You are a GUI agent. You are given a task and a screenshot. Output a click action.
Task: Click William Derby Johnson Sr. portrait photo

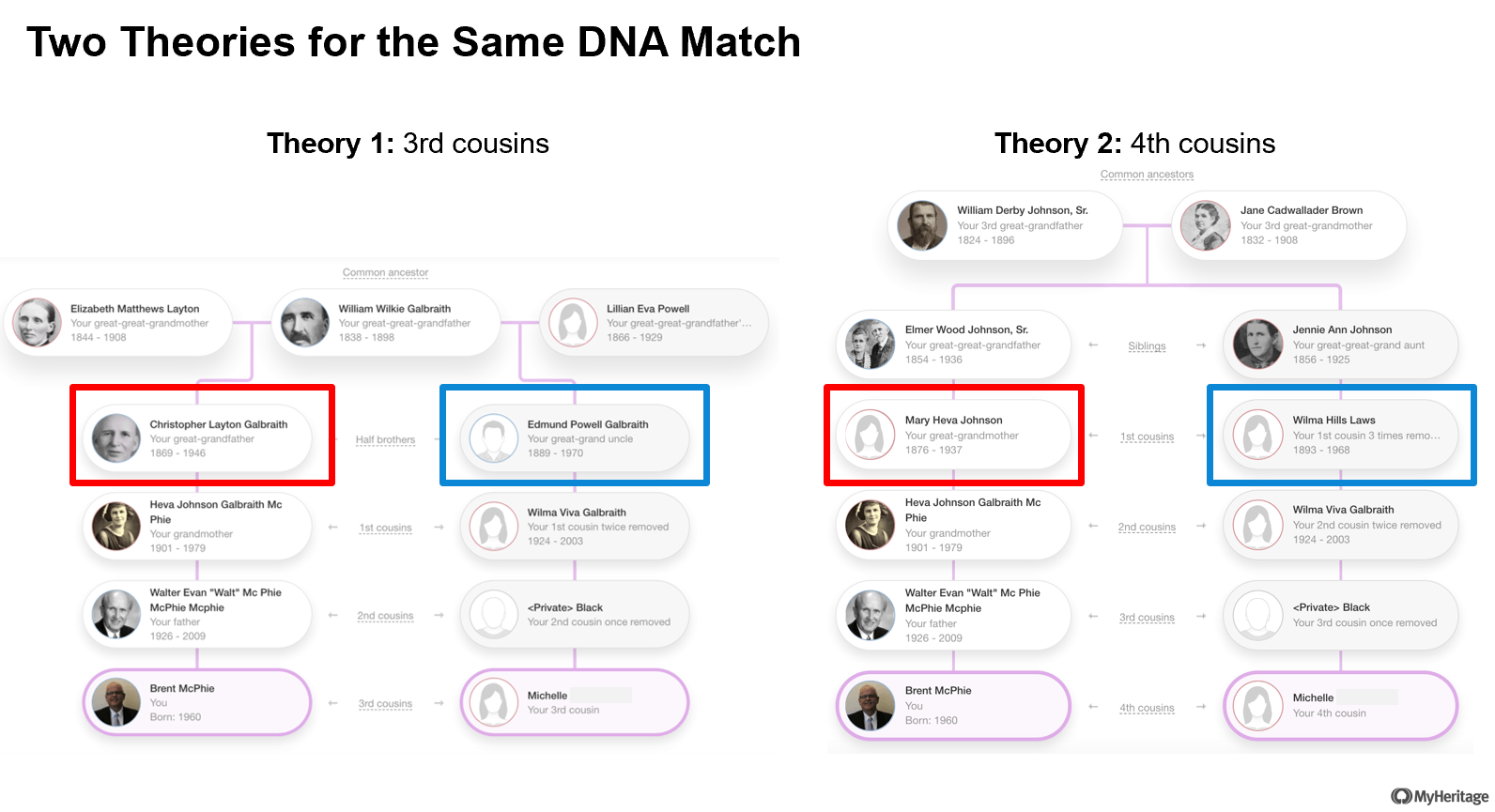(x=922, y=225)
